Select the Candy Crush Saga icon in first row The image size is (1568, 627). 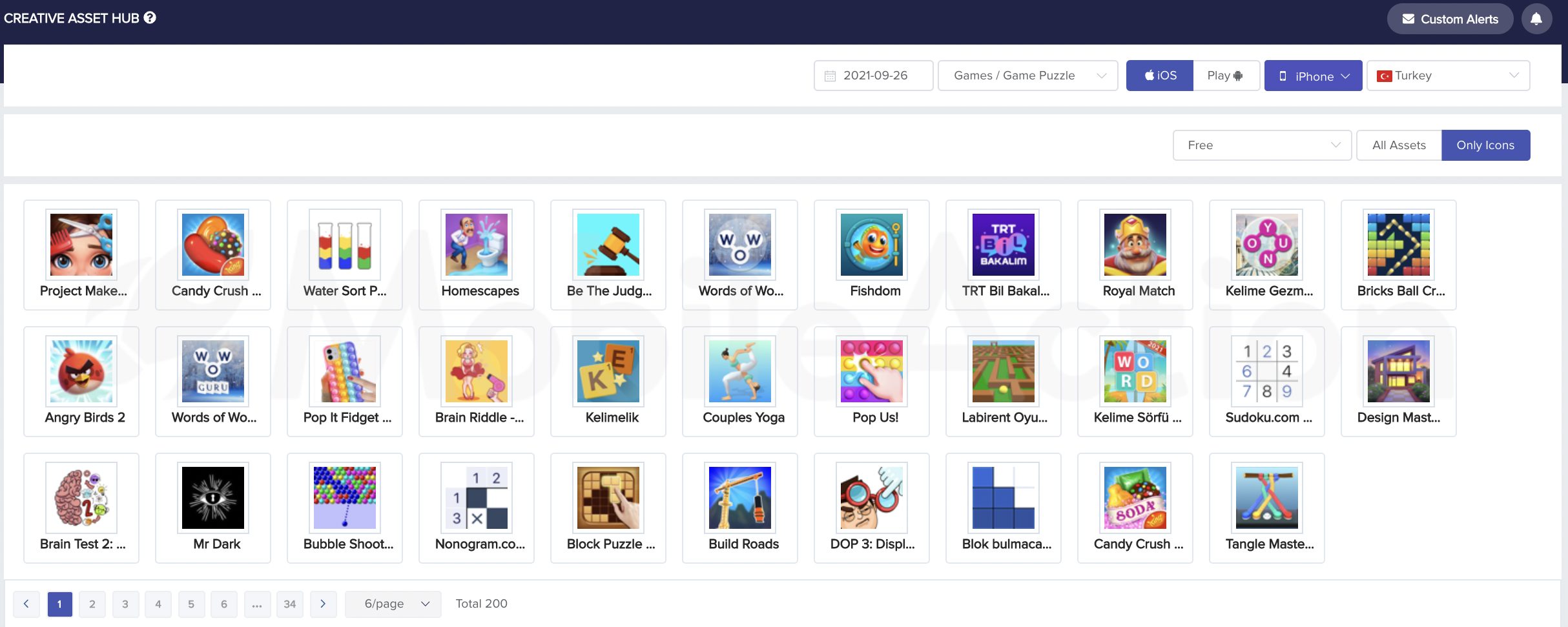(213, 245)
